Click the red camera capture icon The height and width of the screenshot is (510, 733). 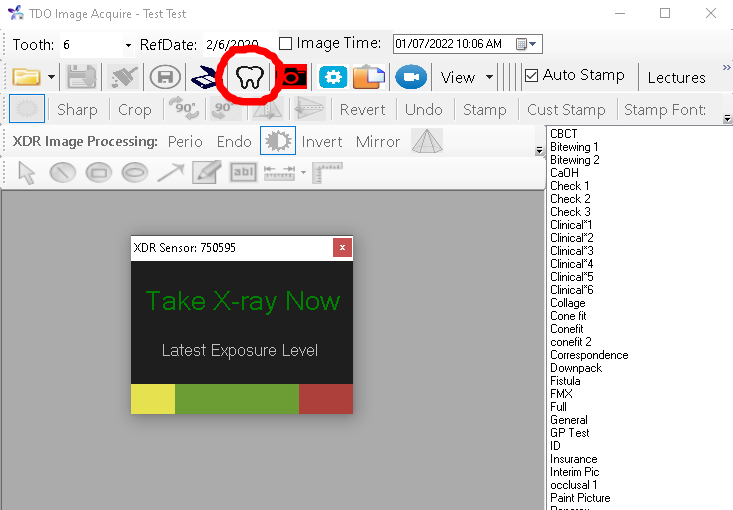tap(292, 77)
